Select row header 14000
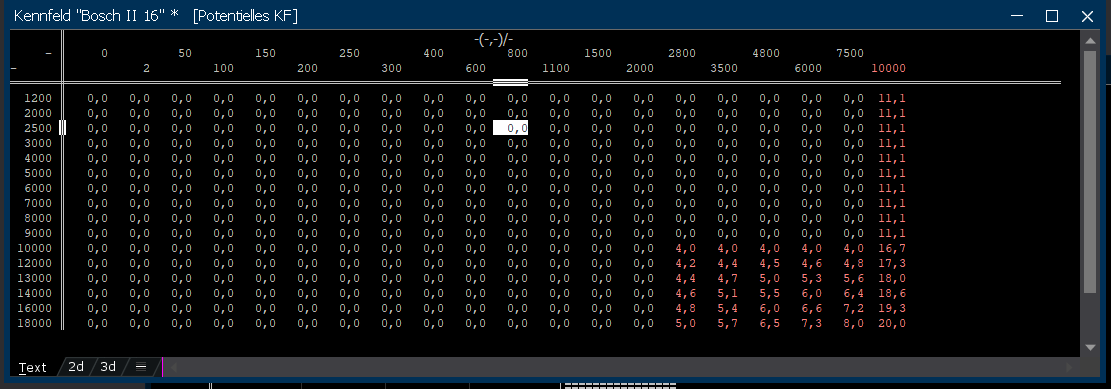The height and width of the screenshot is (389, 1111). click(x=35, y=293)
